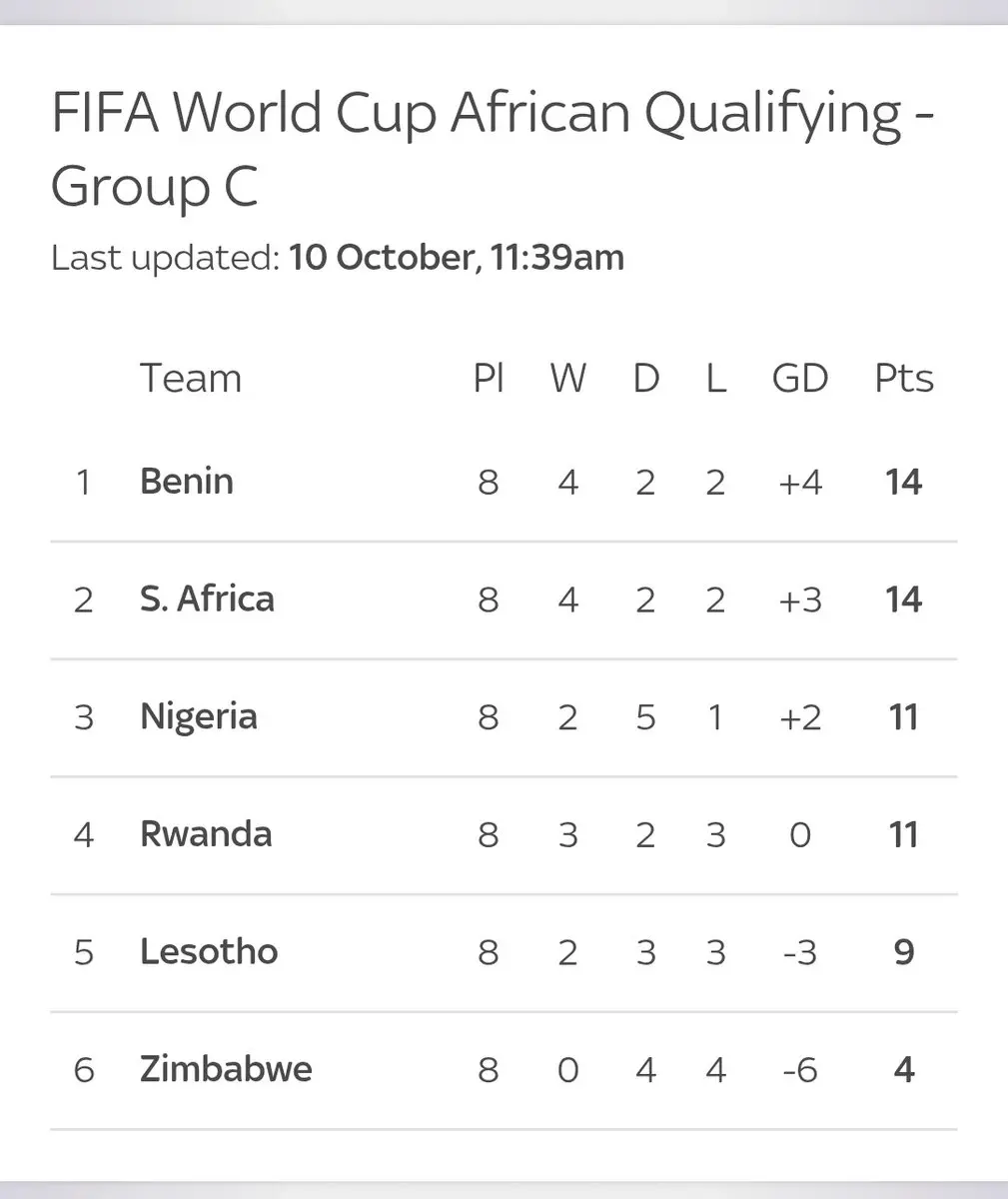Click Benin's 14 points value
1008x1199 pixels.
(903, 483)
